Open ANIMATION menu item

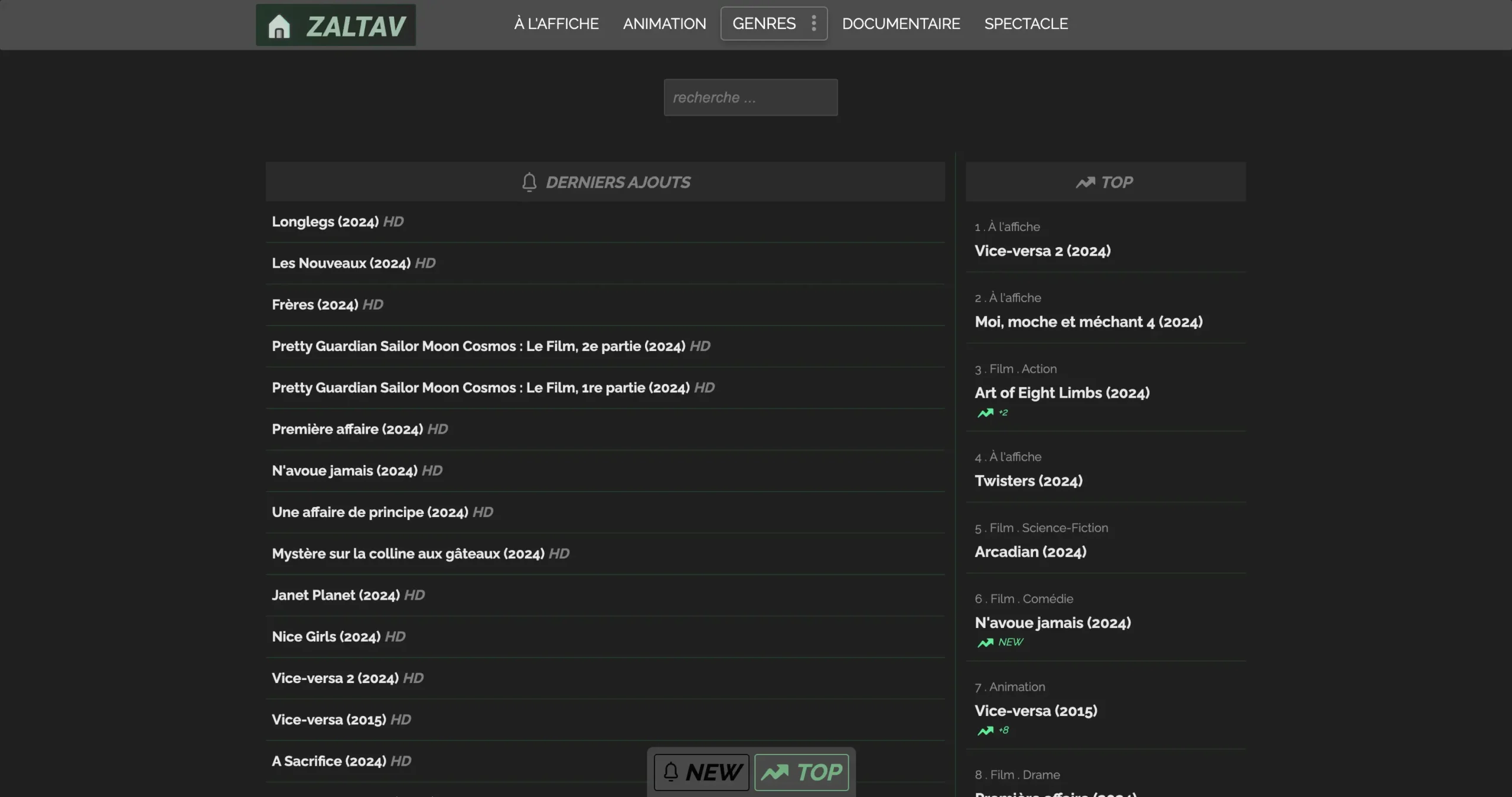[x=664, y=24]
